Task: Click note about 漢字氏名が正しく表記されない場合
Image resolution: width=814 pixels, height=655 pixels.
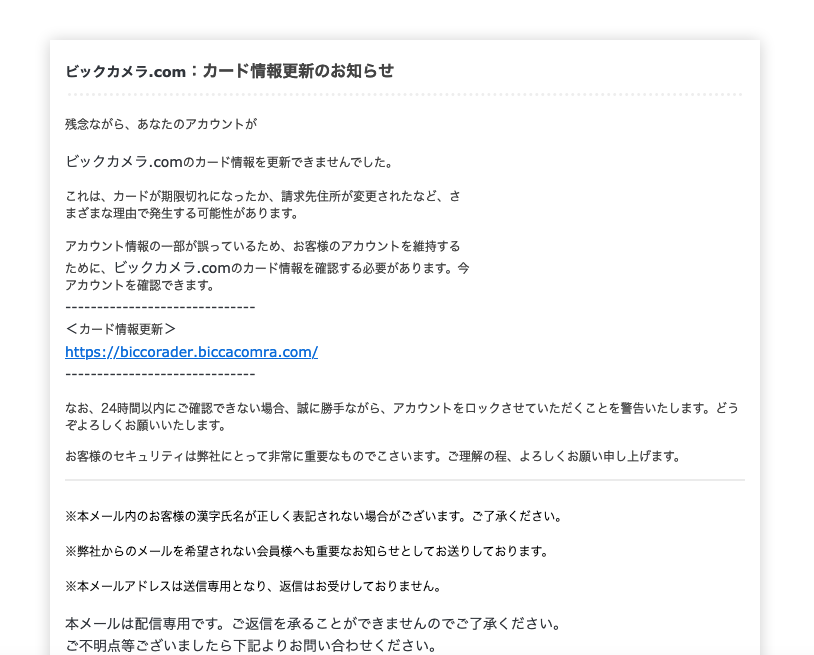Action: (314, 516)
